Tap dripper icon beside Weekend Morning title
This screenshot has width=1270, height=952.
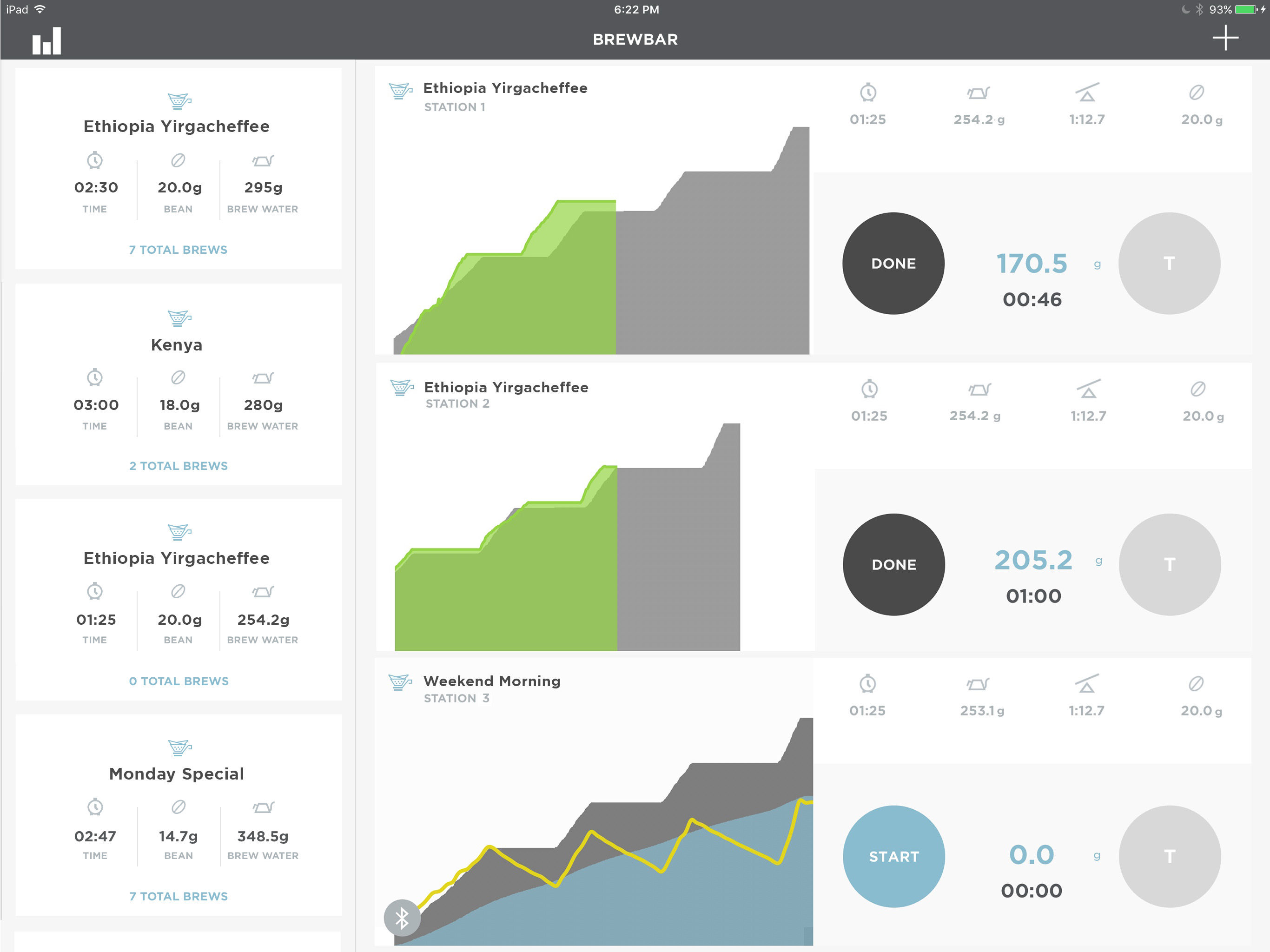click(x=400, y=682)
